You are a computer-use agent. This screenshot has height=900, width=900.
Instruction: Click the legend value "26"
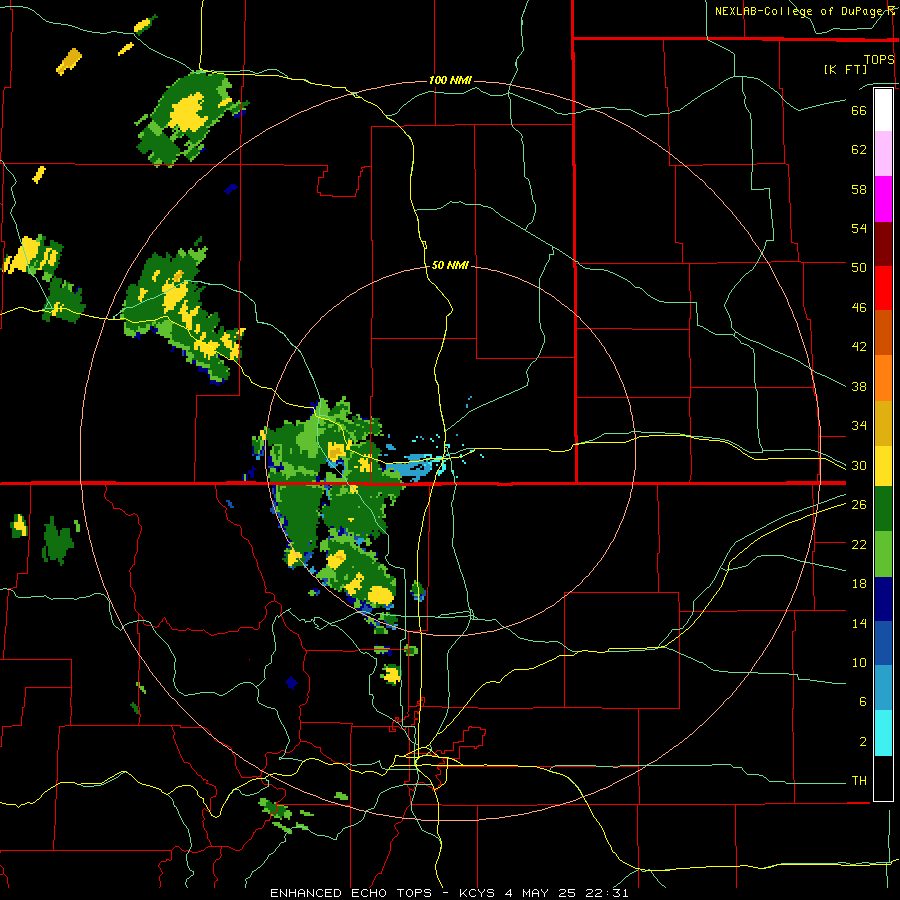(x=859, y=505)
